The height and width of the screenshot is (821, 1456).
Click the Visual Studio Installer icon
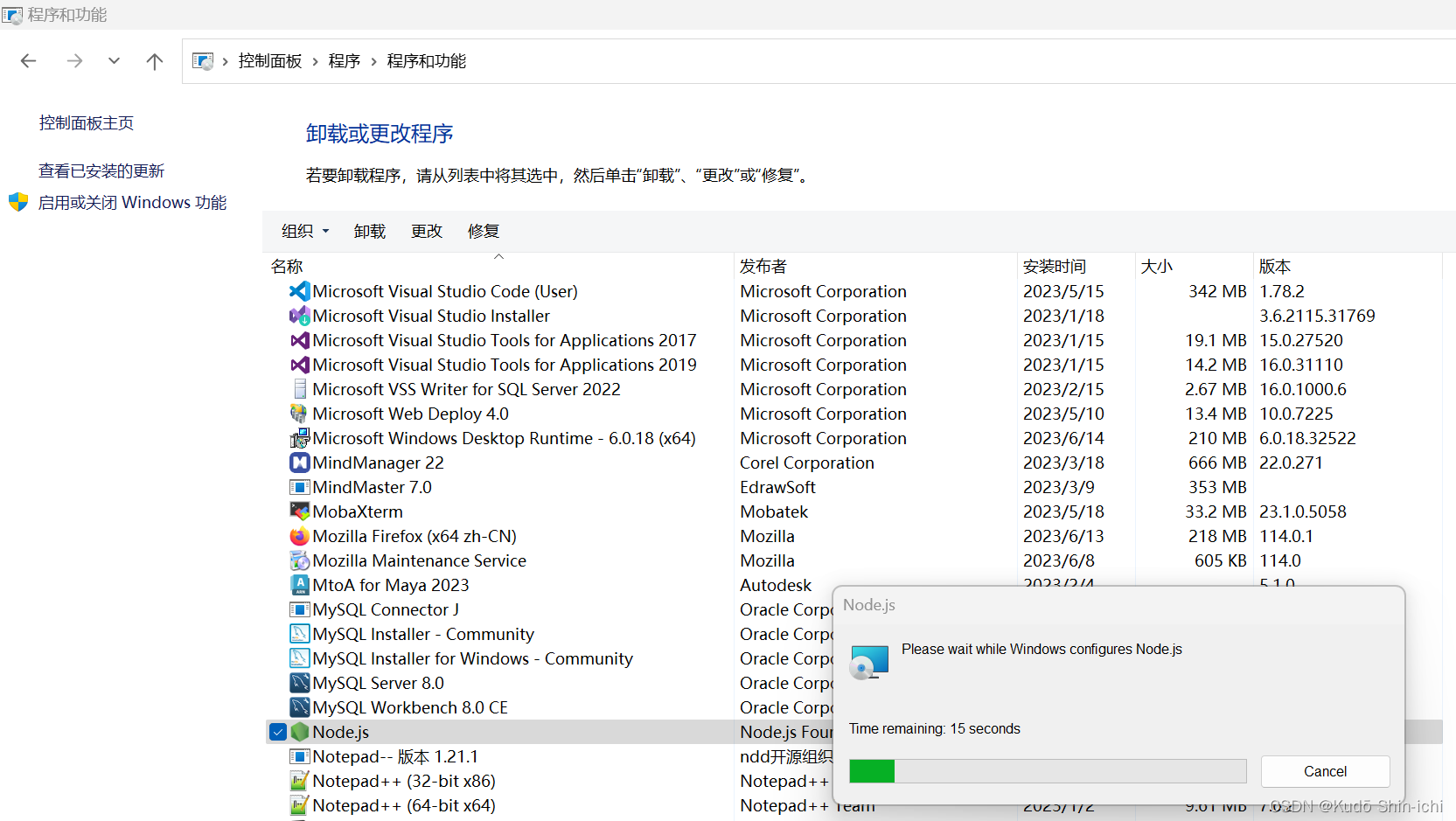point(300,316)
